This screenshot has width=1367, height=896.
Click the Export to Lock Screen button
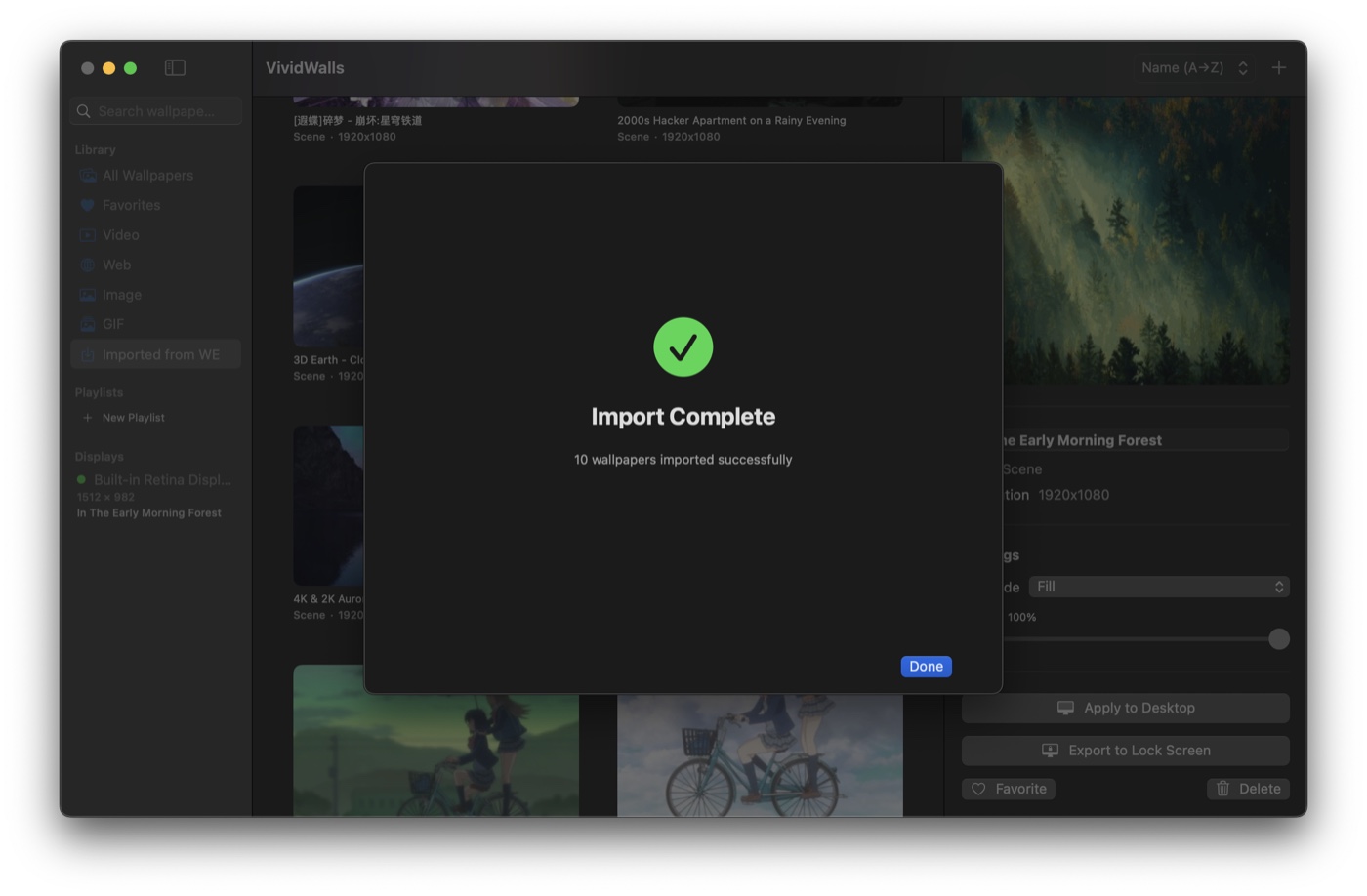point(1125,751)
